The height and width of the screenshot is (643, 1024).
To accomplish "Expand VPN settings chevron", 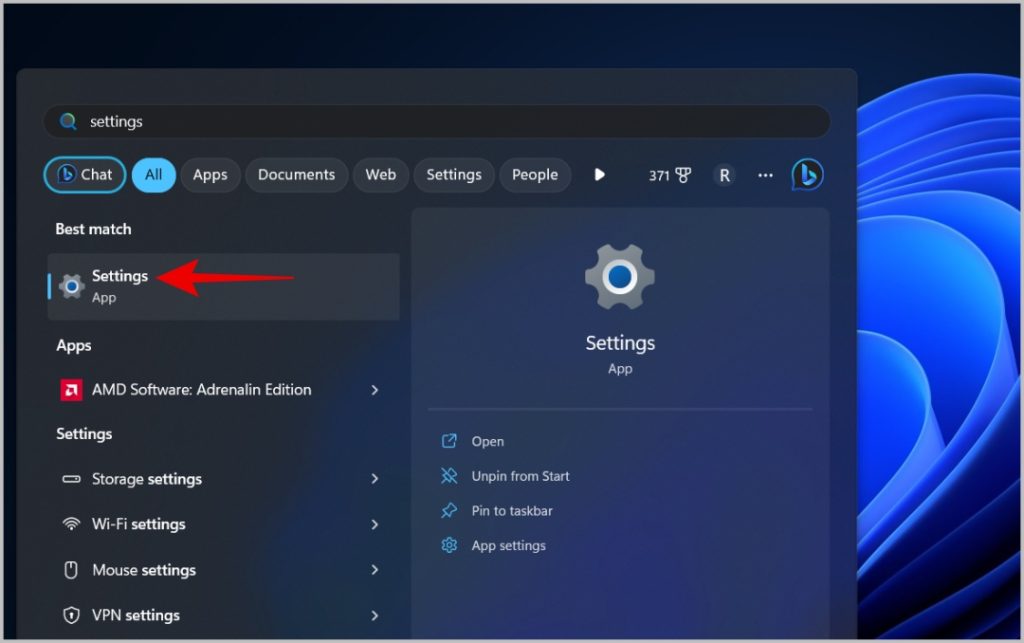I will 375,615.
